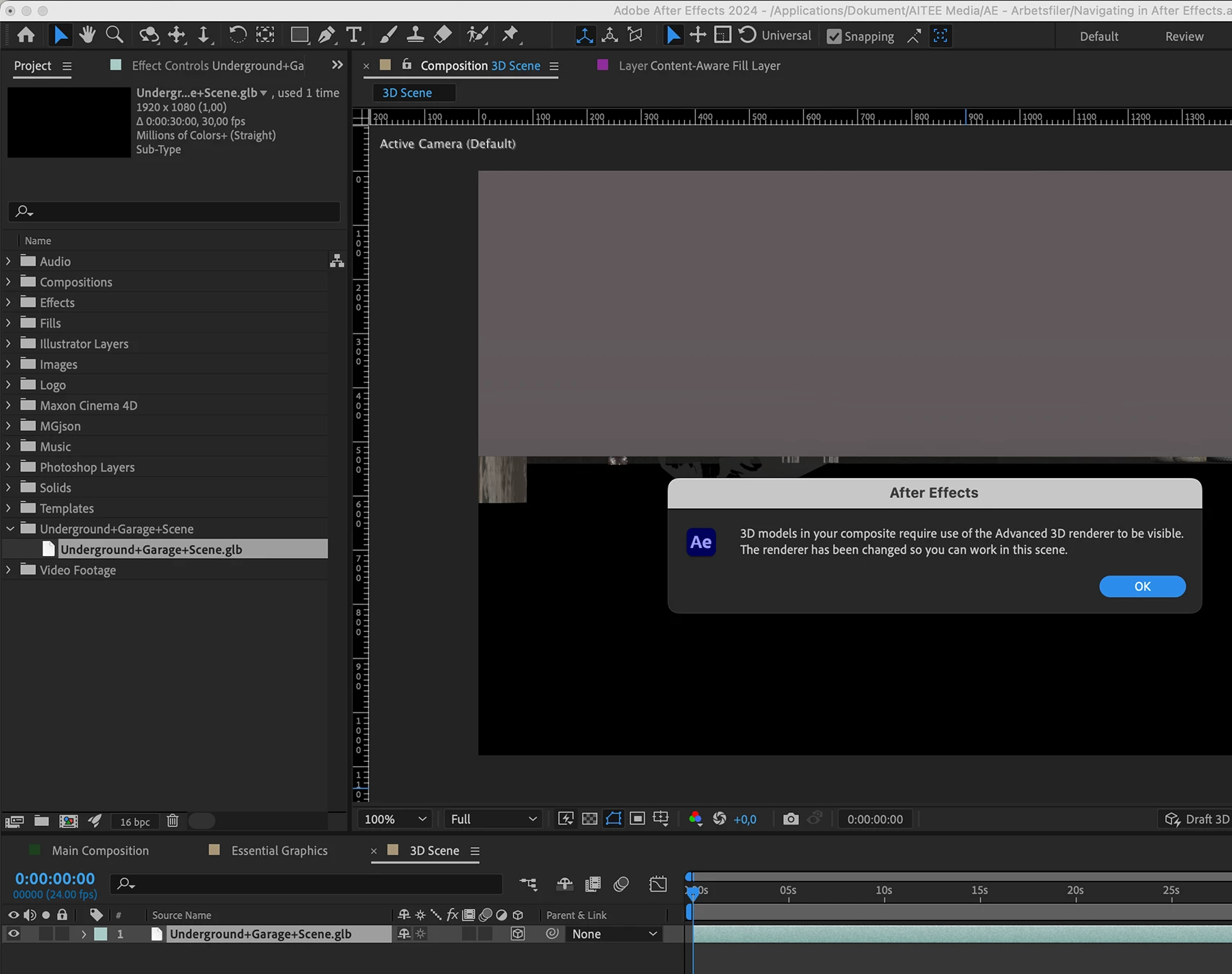Click the Create new folder icon
Viewport: 1232px width, 974px height.
pyautogui.click(x=42, y=821)
